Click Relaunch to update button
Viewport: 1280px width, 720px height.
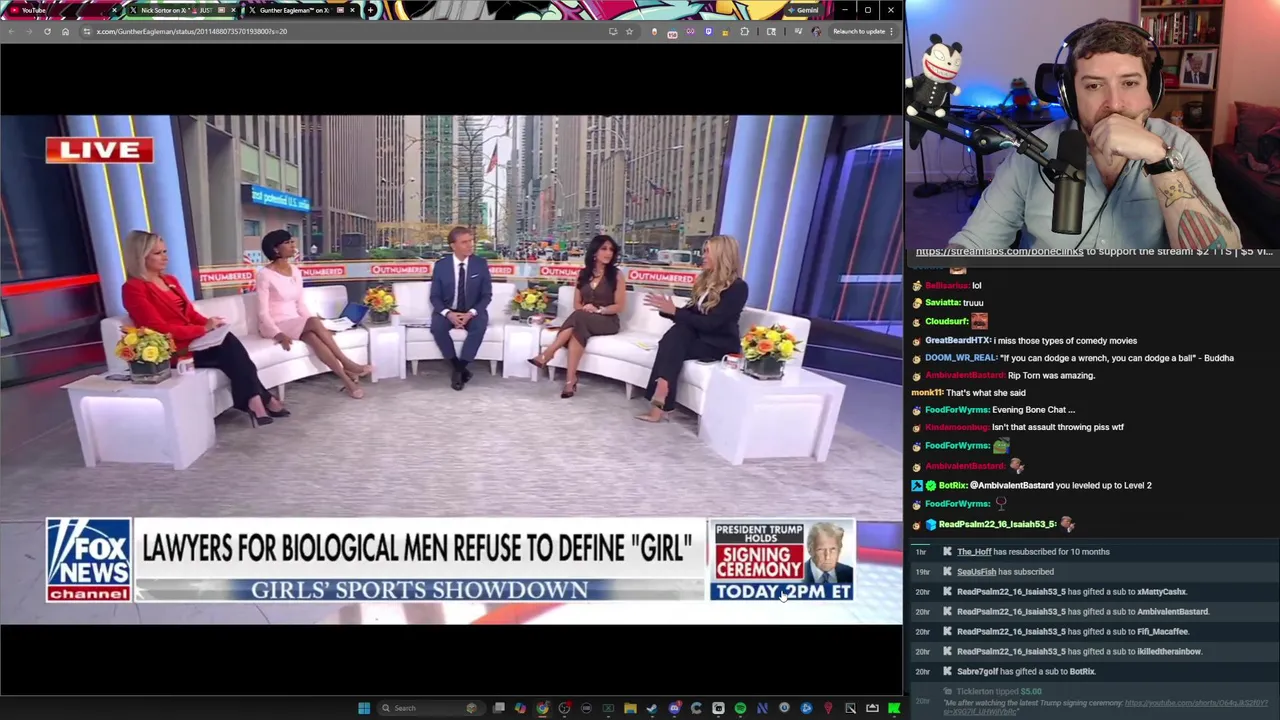pyautogui.click(x=863, y=31)
